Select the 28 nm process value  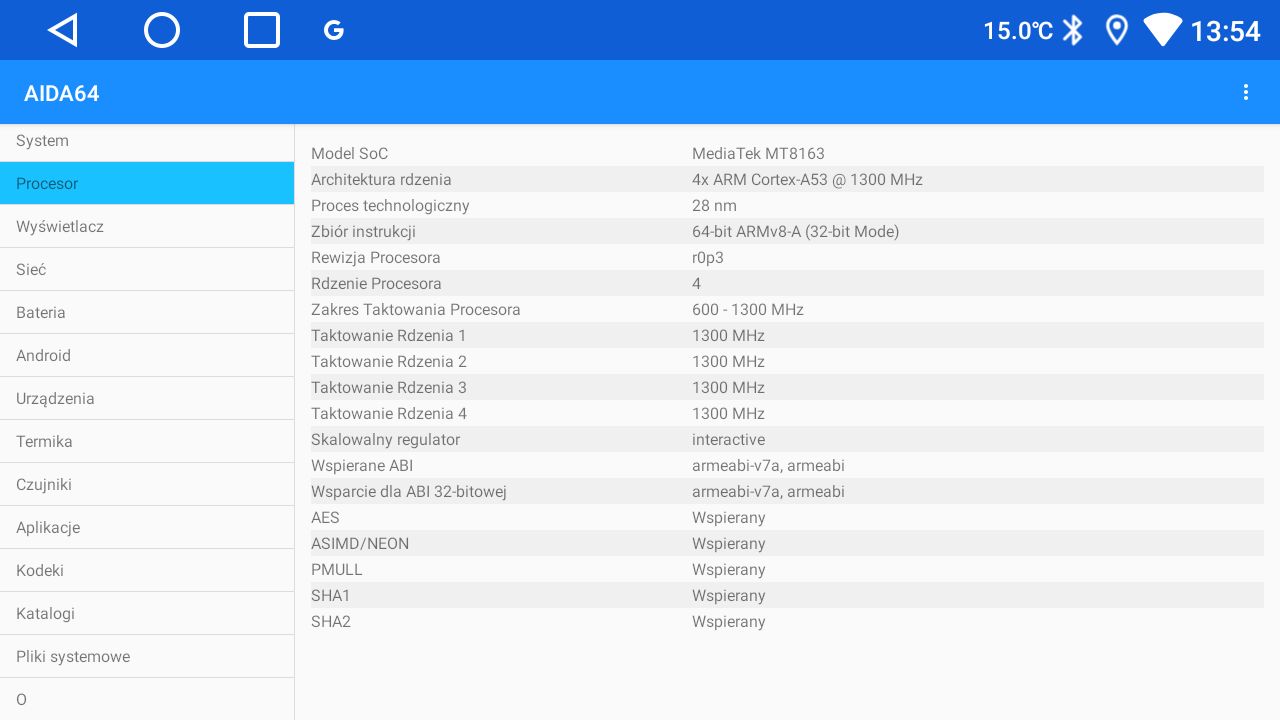point(714,205)
